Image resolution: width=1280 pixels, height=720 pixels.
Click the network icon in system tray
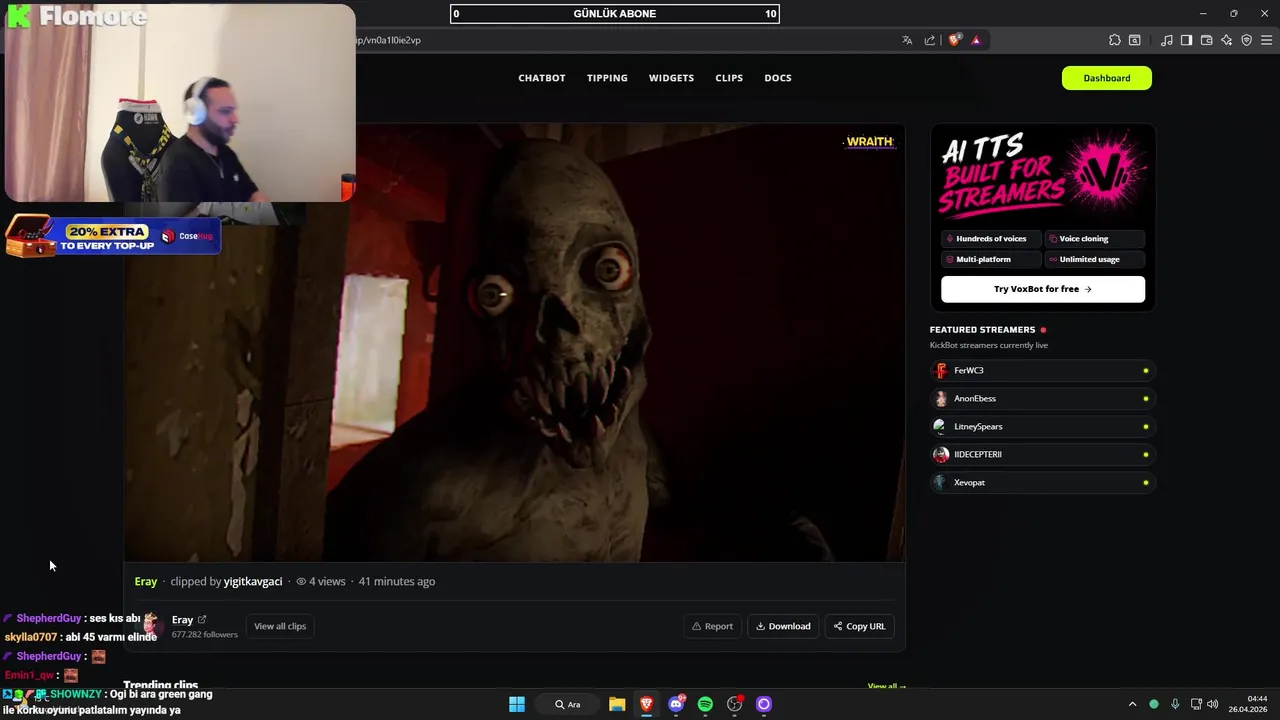pos(1196,704)
